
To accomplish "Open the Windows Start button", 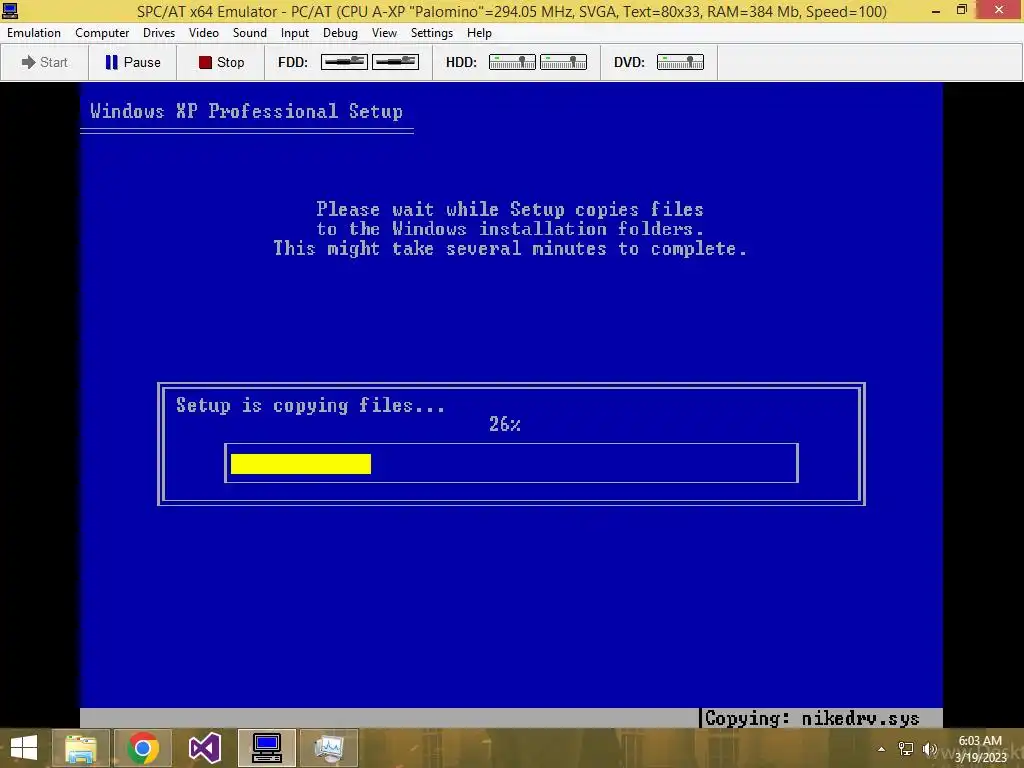I will [x=24, y=748].
